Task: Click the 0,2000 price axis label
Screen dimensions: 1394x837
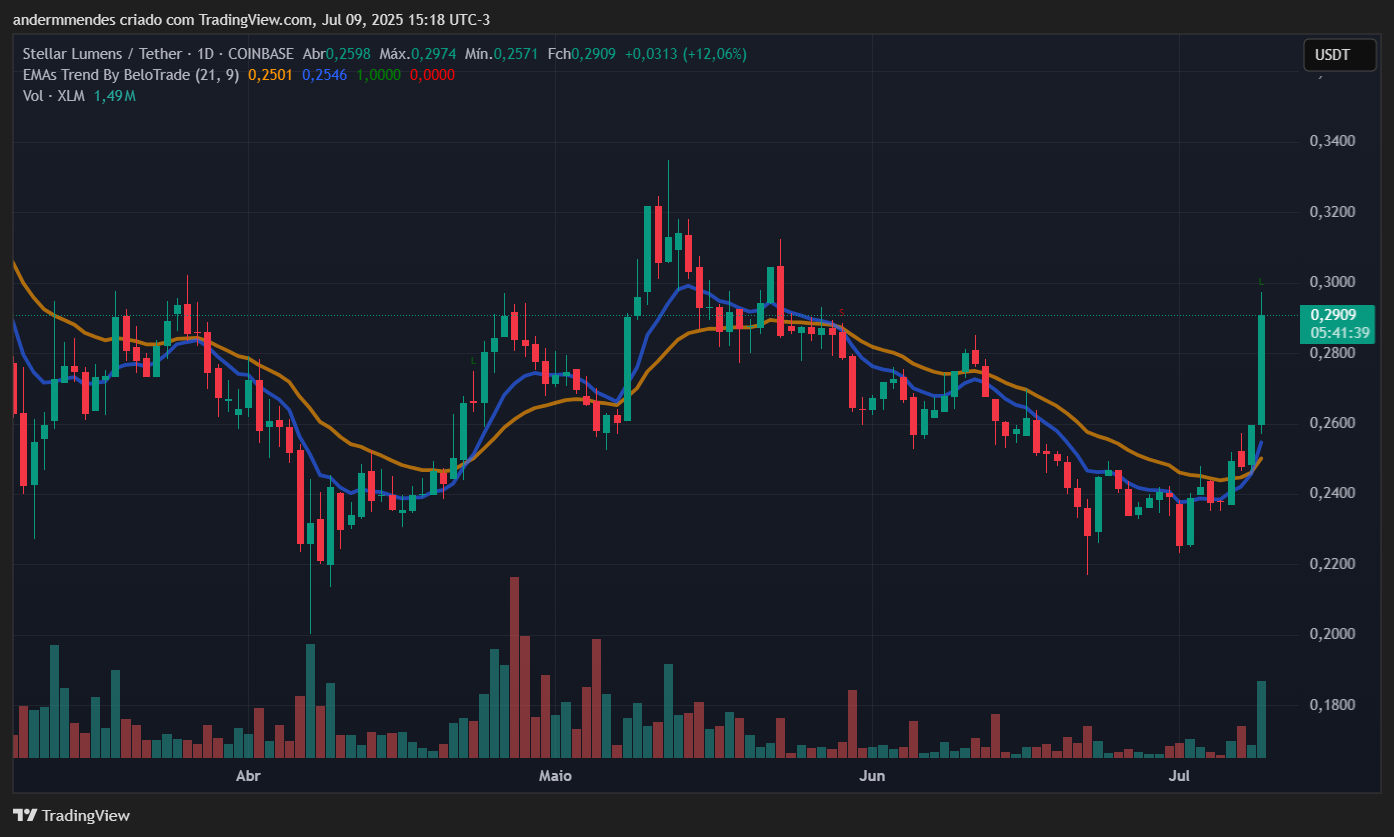Action: click(1331, 634)
